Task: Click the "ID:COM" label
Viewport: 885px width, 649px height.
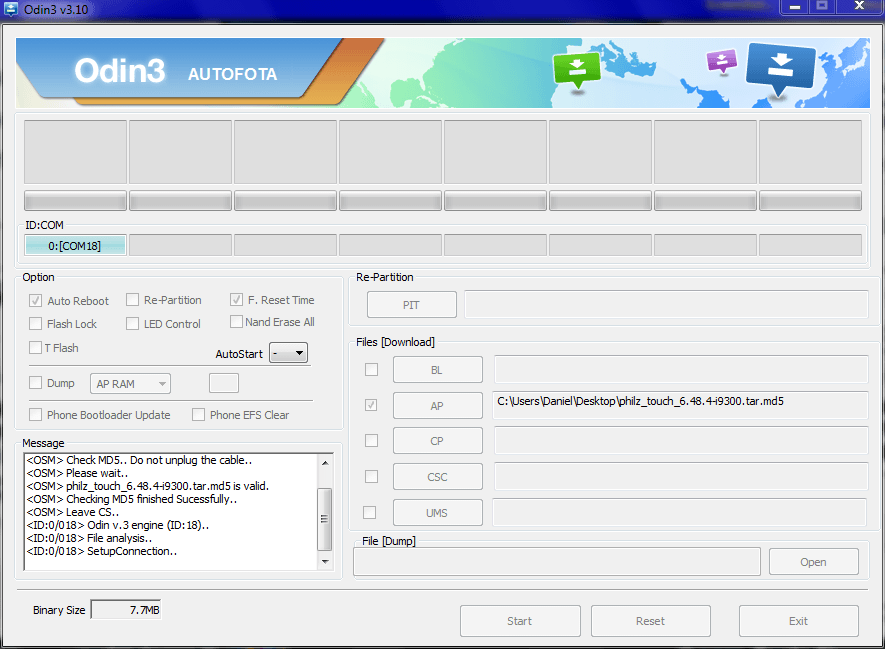Action: [44, 225]
